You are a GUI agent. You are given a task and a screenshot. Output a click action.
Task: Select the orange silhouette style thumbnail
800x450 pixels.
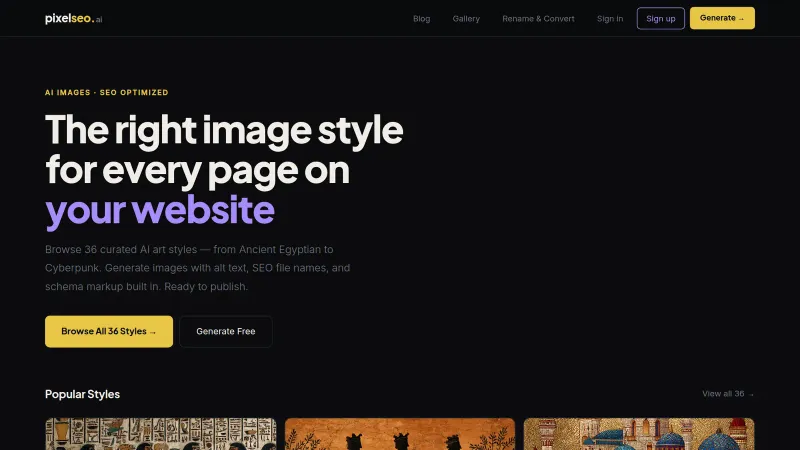[x=400, y=434]
